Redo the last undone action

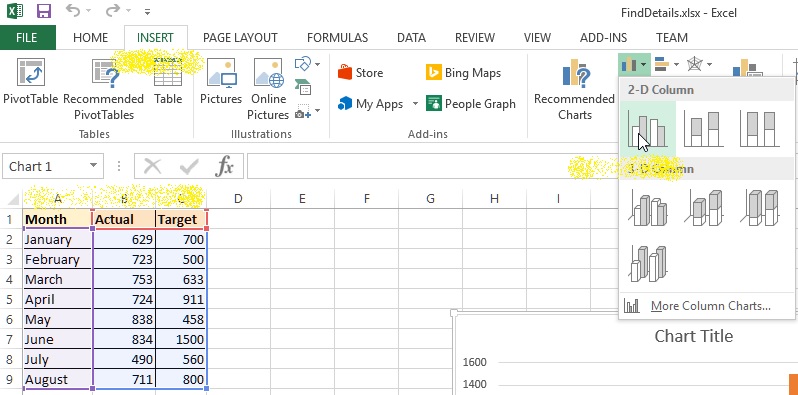coord(112,10)
